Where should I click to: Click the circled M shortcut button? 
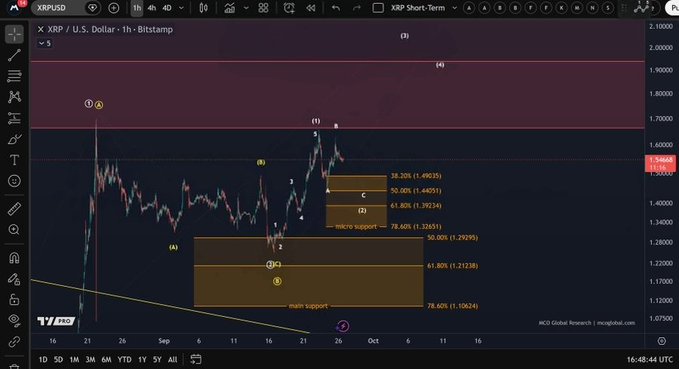point(577,8)
